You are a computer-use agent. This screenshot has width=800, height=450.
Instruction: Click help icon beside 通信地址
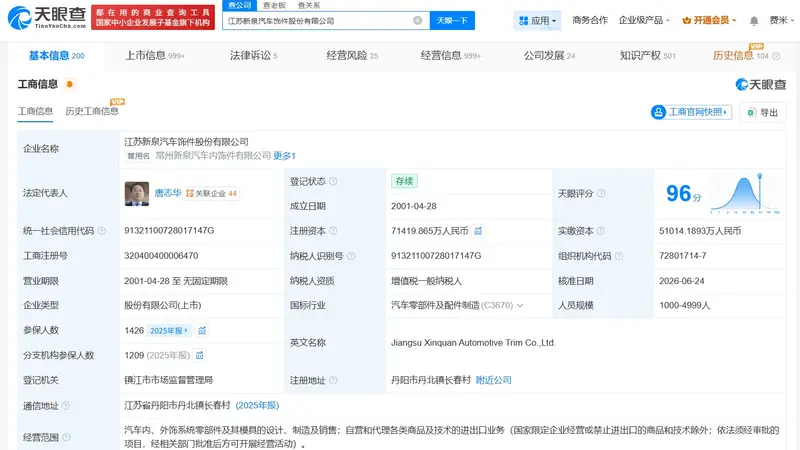pos(65,406)
